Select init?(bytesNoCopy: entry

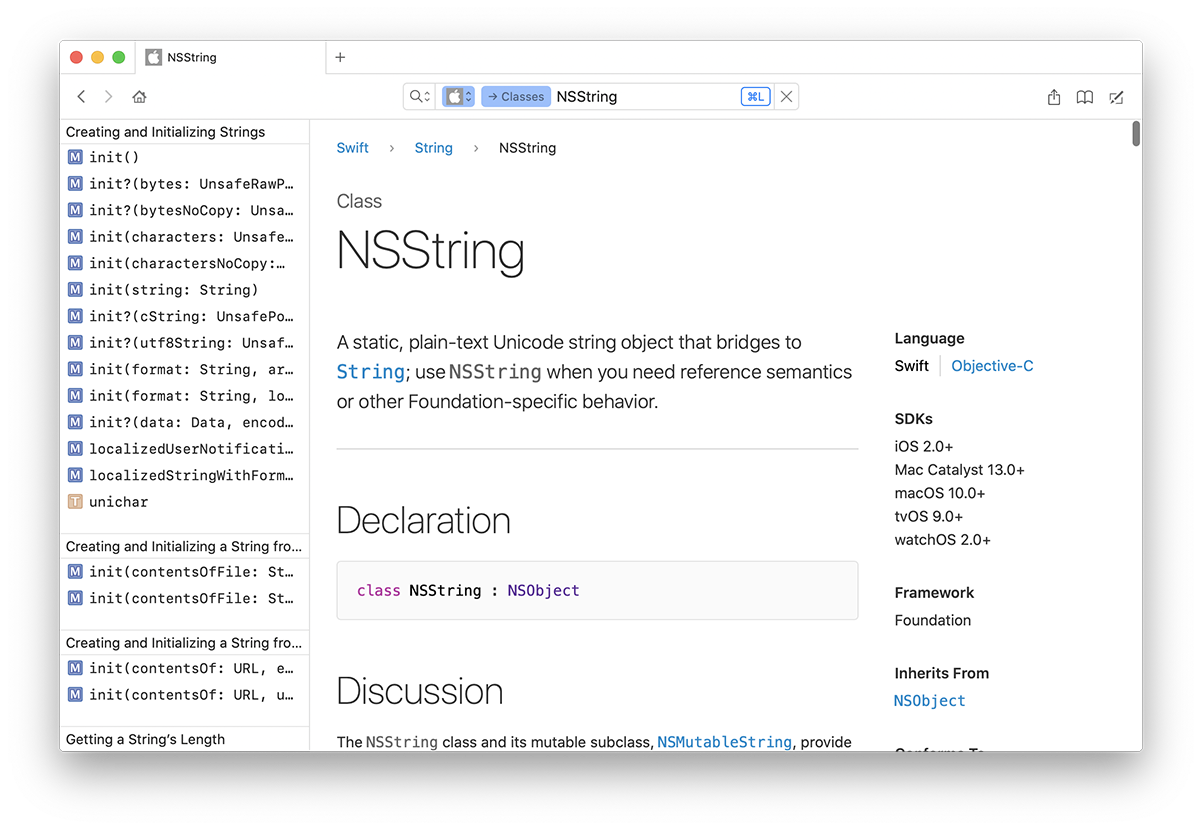(185, 210)
